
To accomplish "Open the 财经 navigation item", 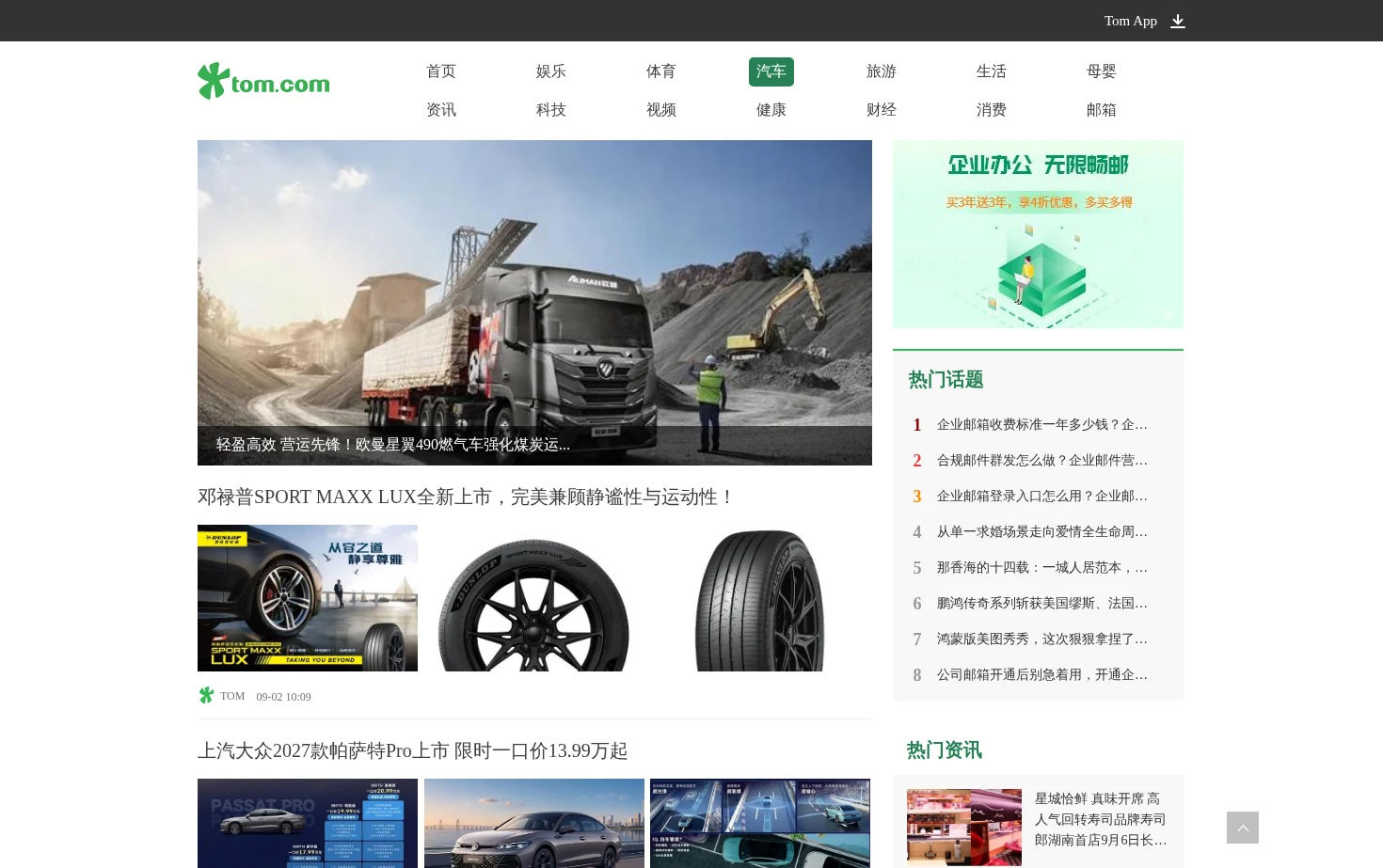I will point(882,110).
